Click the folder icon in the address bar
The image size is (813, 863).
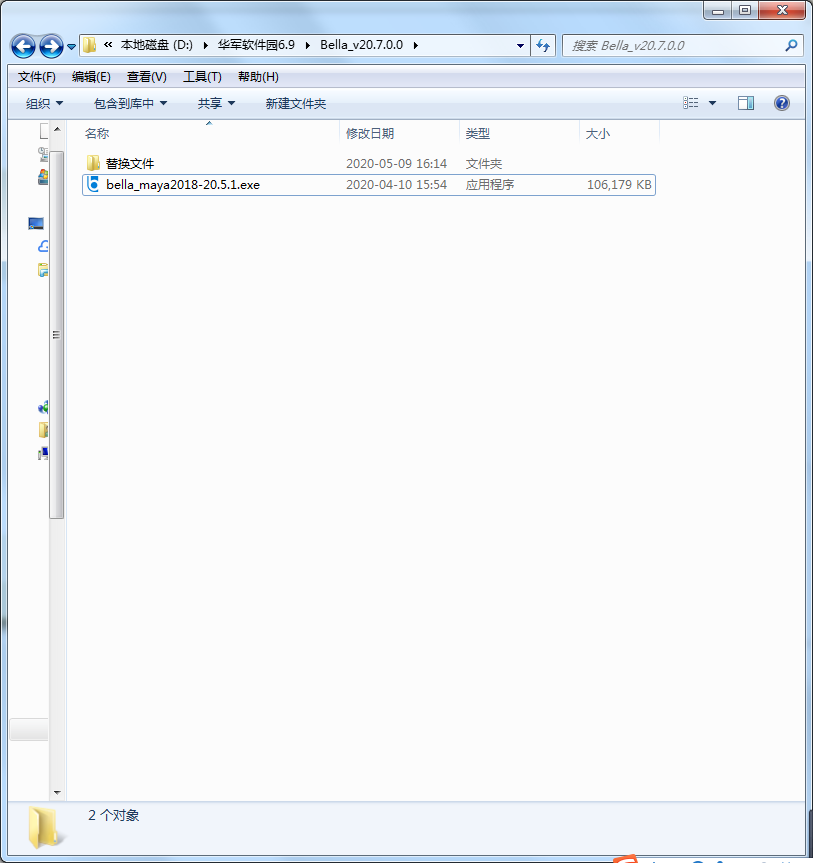click(x=90, y=45)
